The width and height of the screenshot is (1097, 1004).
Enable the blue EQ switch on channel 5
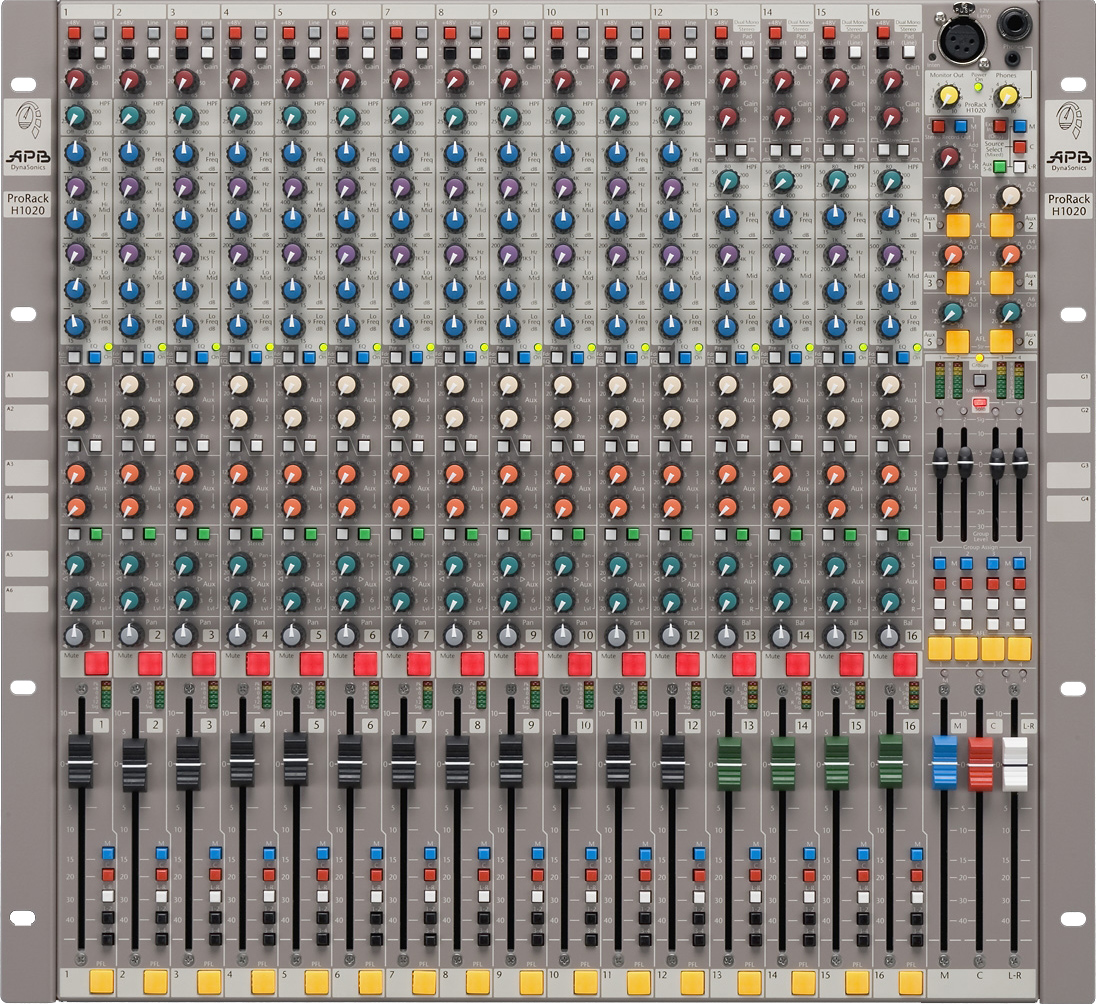[309, 356]
